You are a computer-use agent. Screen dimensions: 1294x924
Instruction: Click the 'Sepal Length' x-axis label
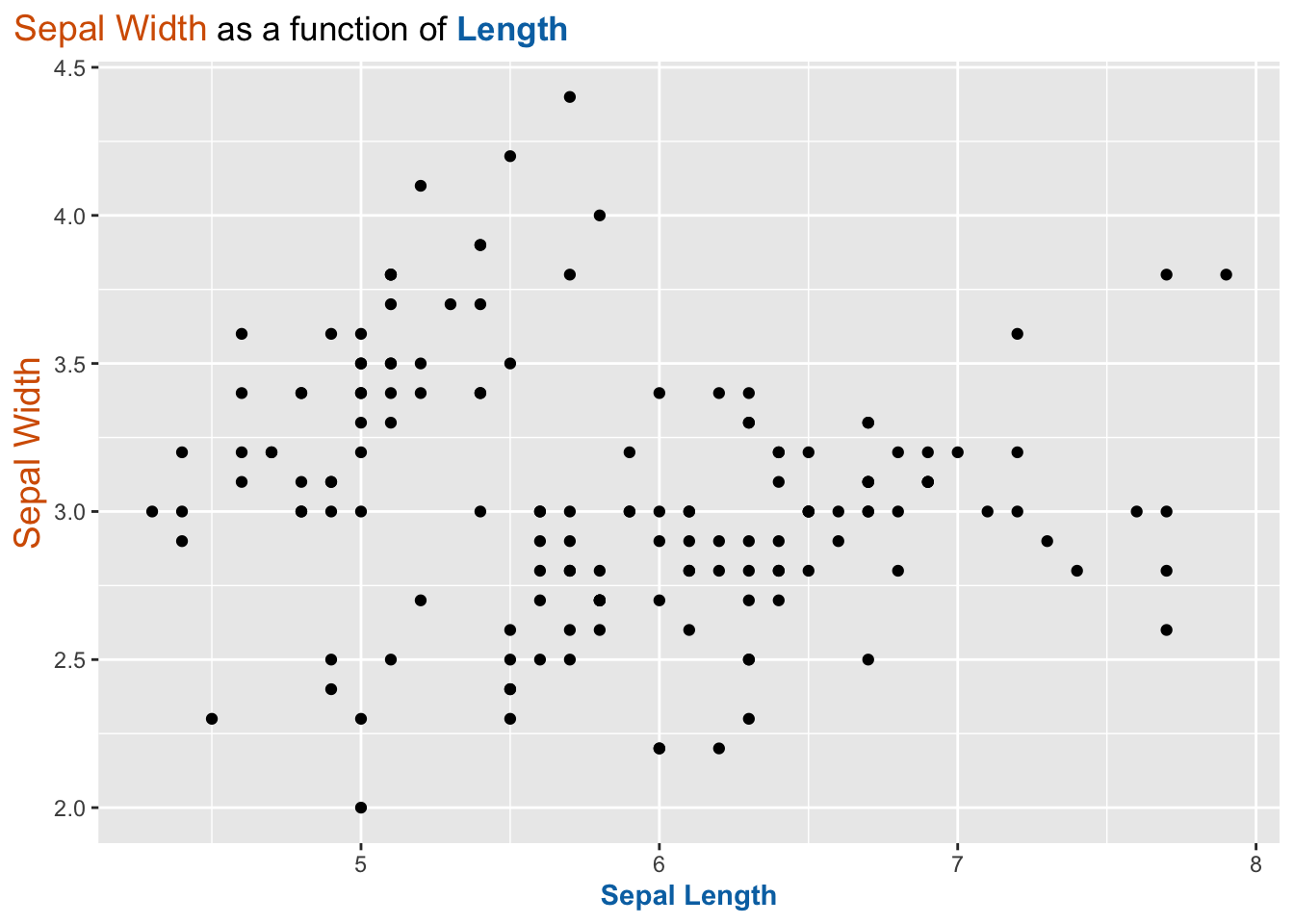pyautogui.click(x=688, y=896)
